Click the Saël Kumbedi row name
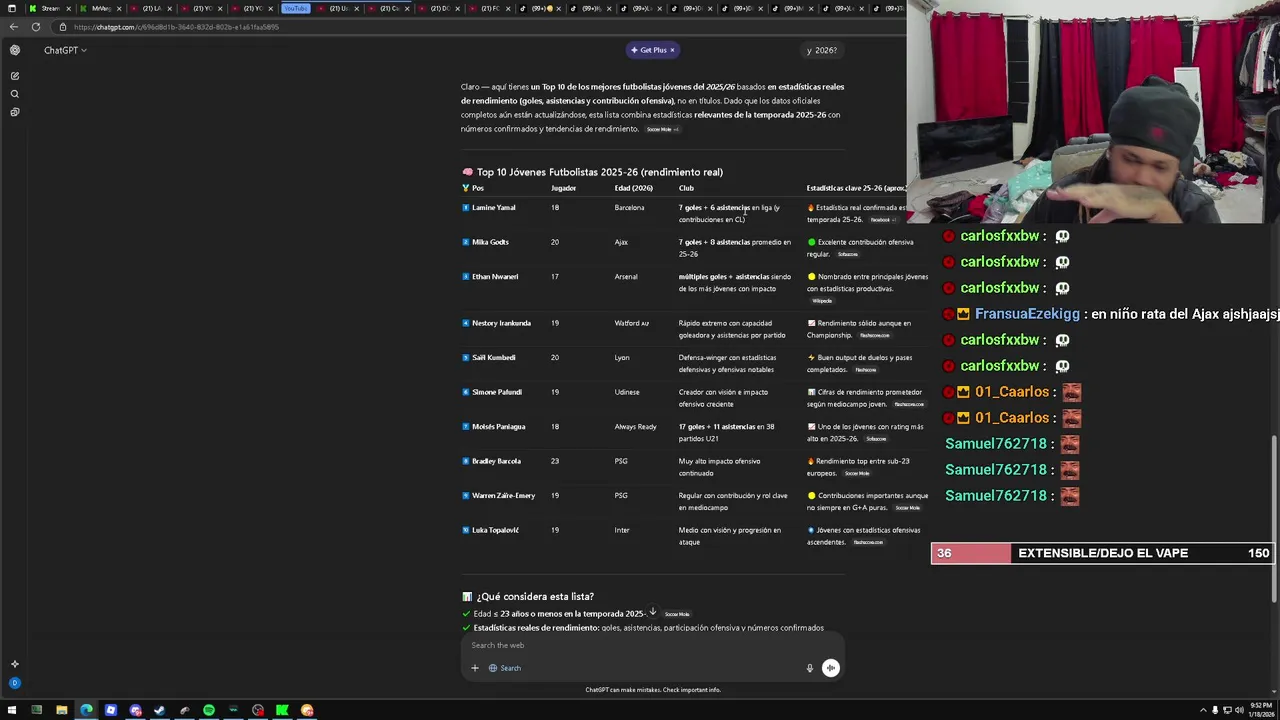 pyautogui.click(x=494, y=358)
